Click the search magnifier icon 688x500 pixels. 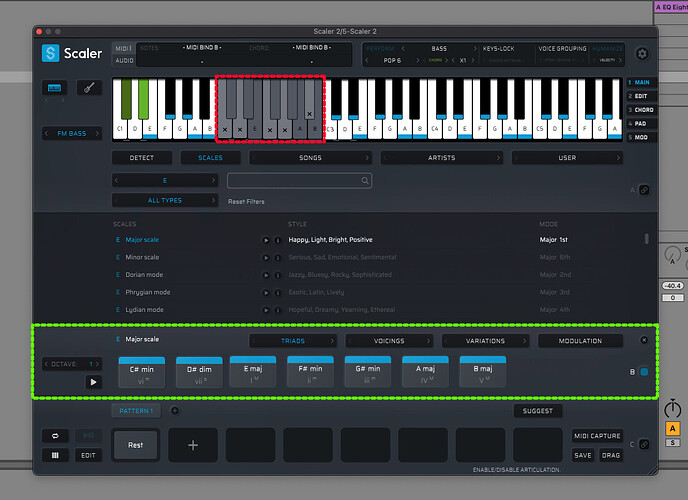pyautogui.click(x=365, y=181)
